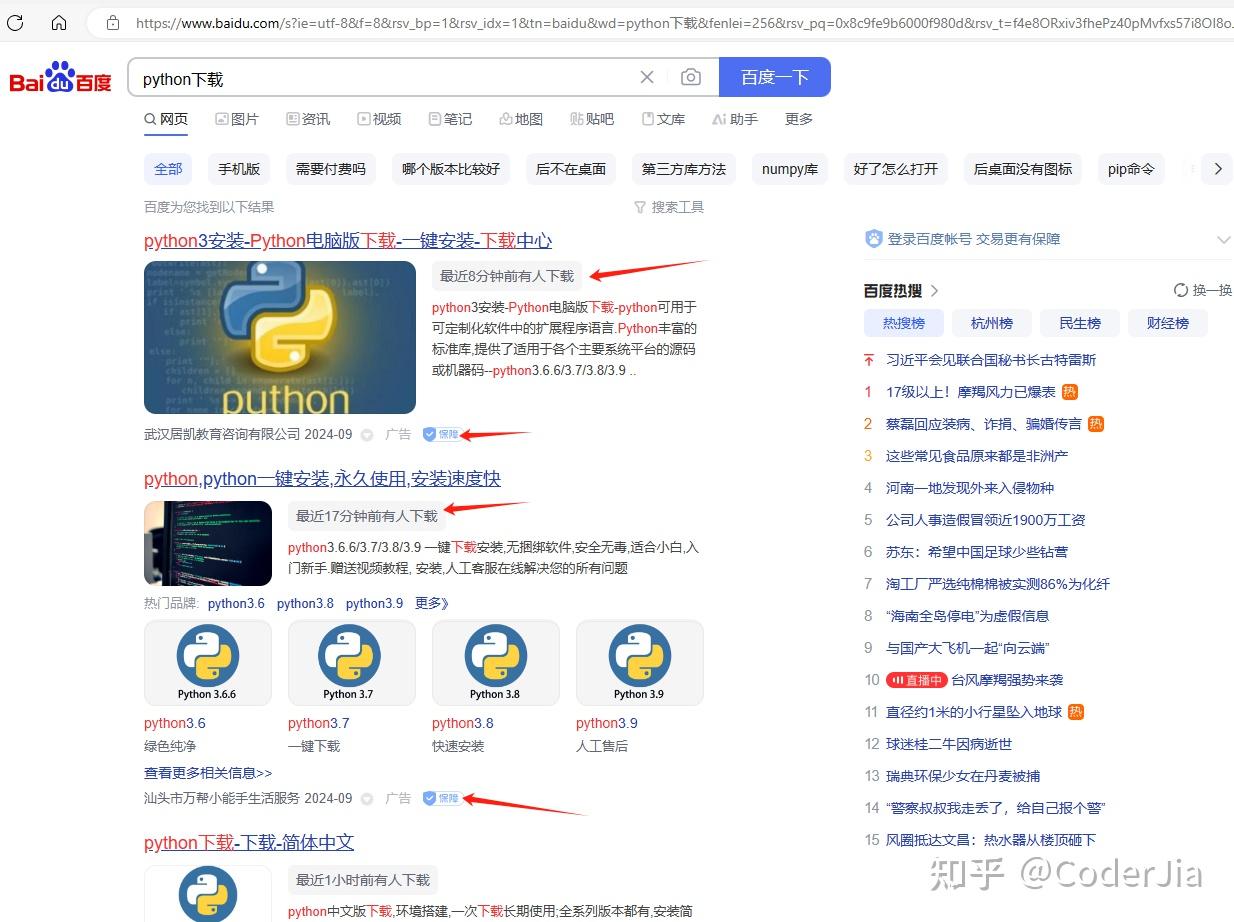The image size is (1234, 922).
Task: Expand 更多》 hot brands
Action: click(x=432, y=603)
